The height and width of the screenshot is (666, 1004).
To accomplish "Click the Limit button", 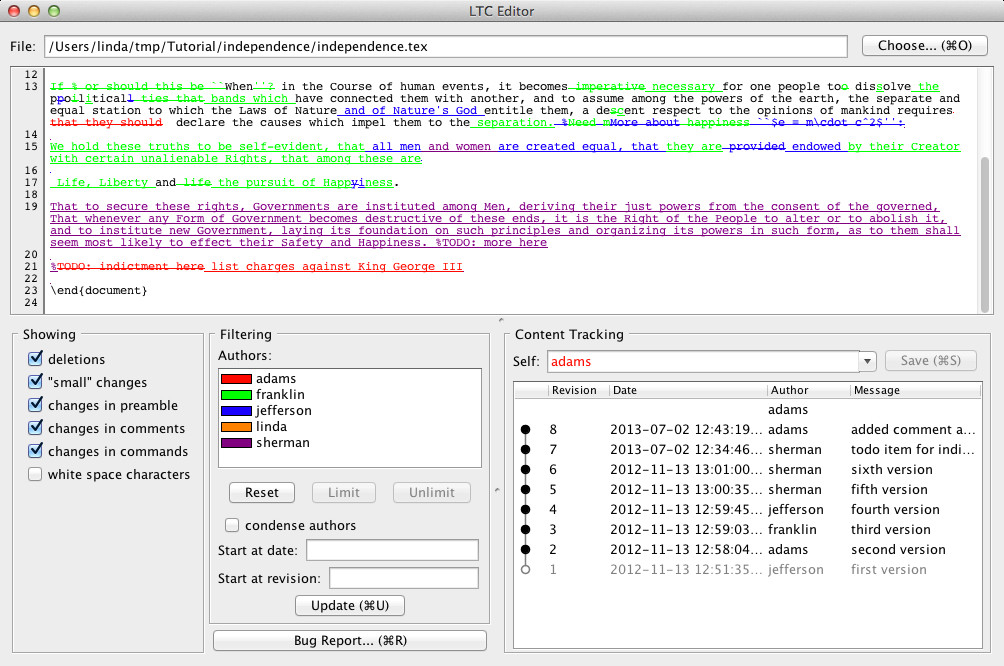I will point(344,492).
